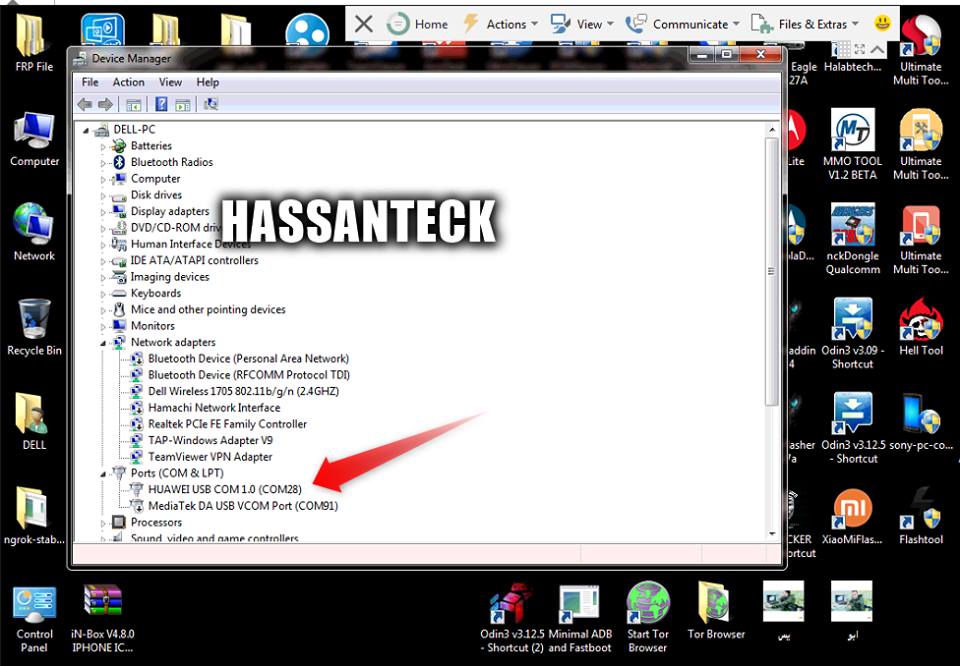The image size is (960, 666).
Task: Click the scrollbar down arrow in Device Manager
Action: pyautogui.click(x=771, y=534)
